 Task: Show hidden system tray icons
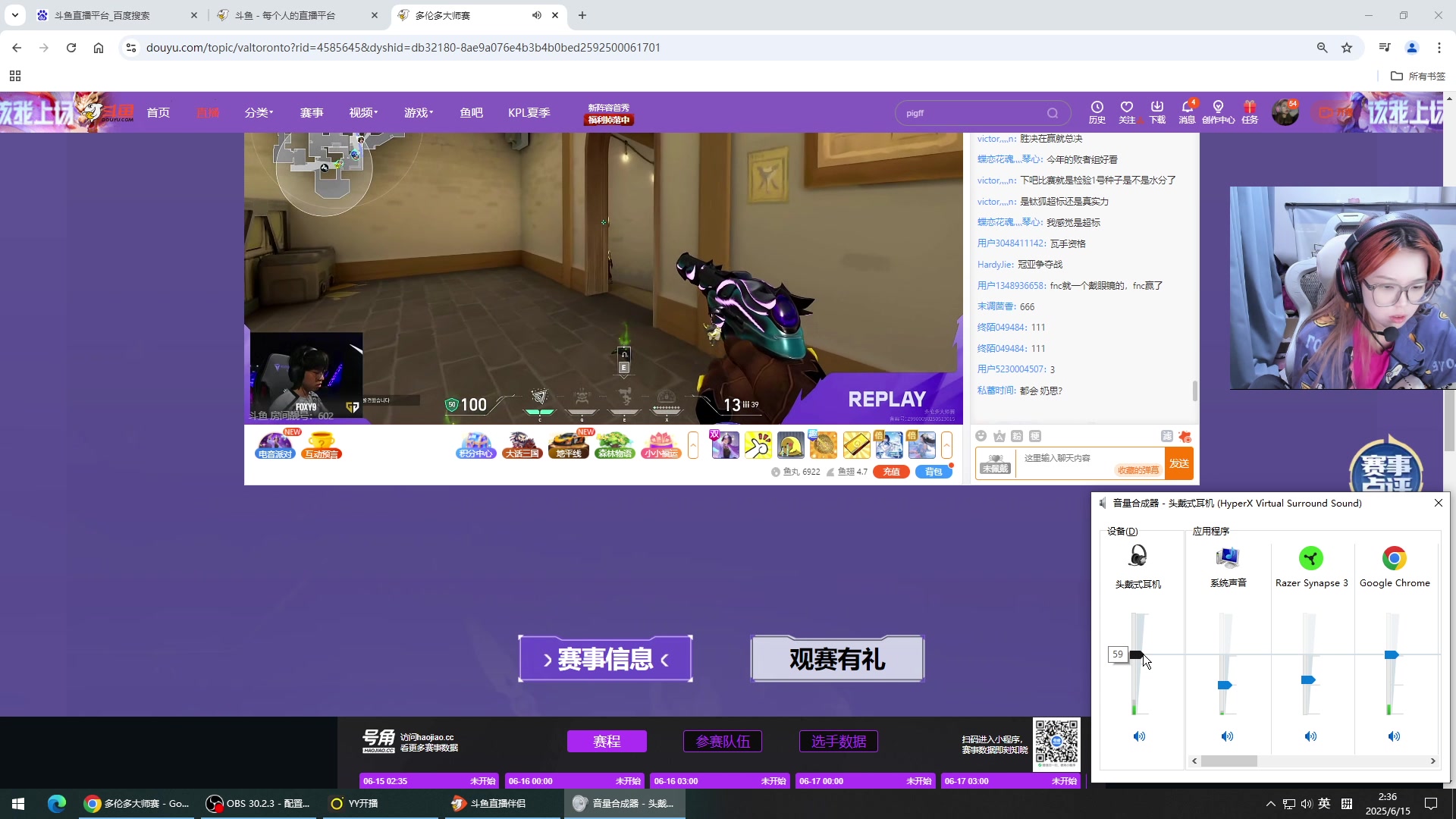(x=1271, y=803)
